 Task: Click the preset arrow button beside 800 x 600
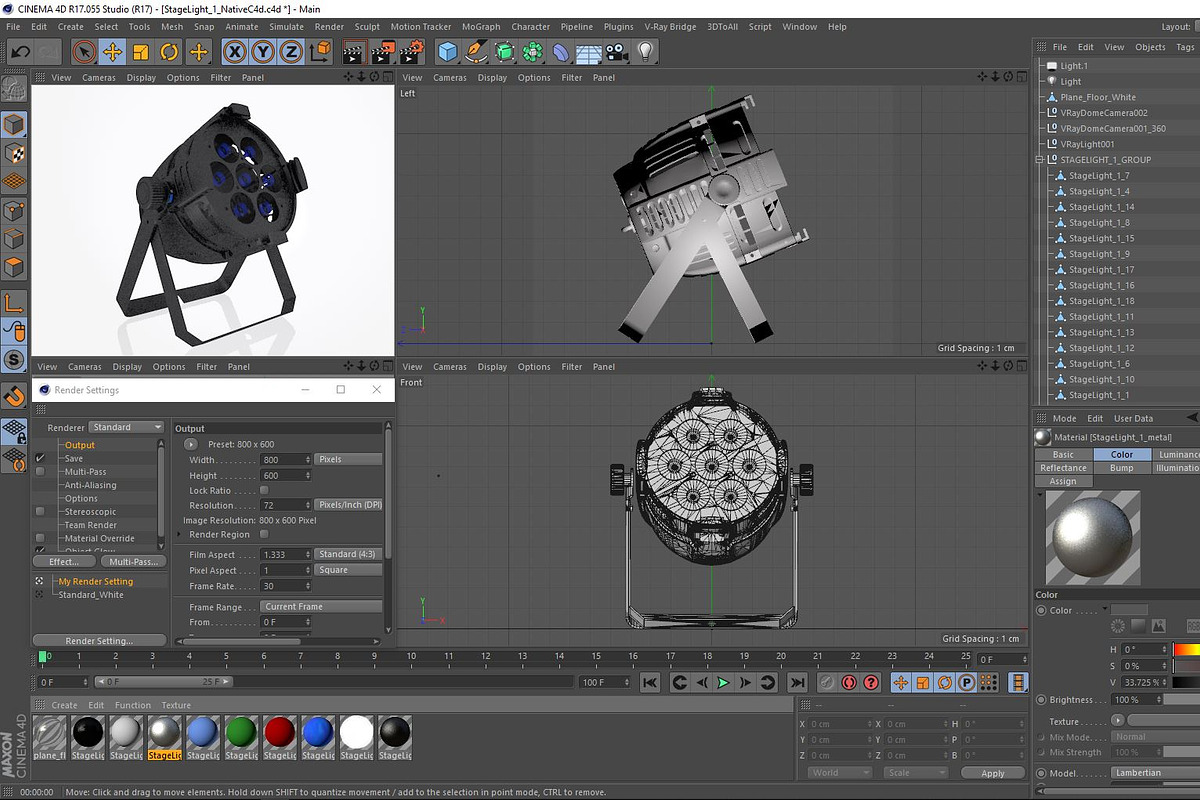click(191, 444)
